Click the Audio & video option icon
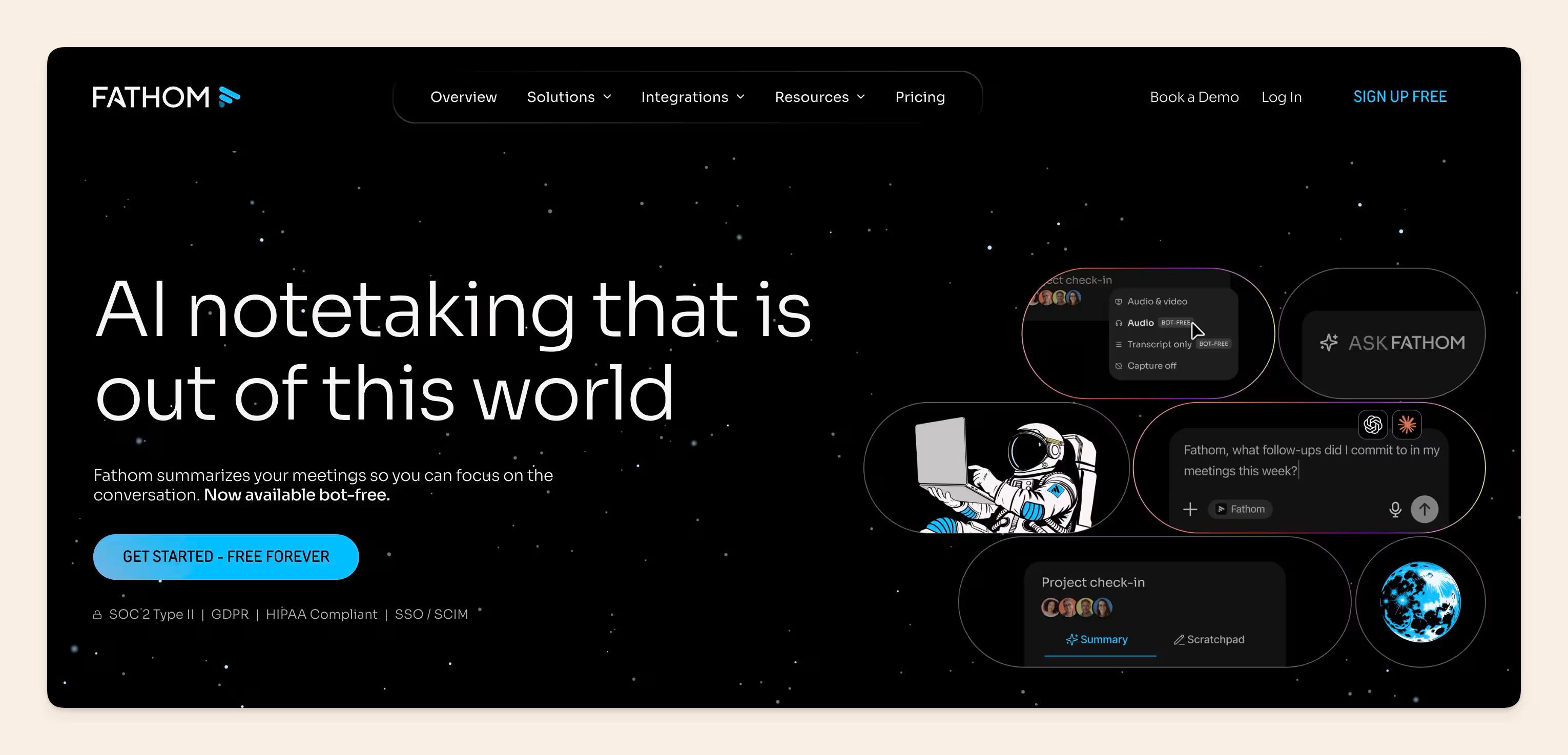The height and width of the screenshot is (755, 1568). point(1118,302)
